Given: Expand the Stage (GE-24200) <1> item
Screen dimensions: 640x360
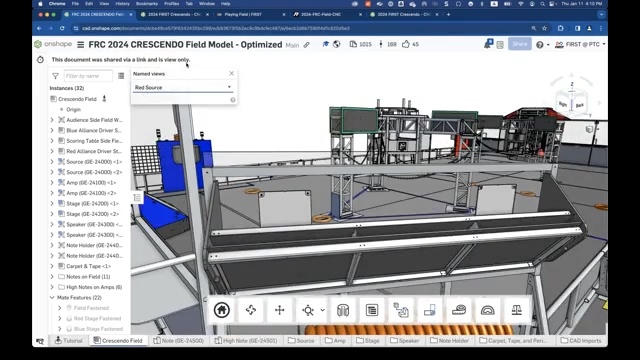Looking at the screenshot, I should click(x=52, y=203).
